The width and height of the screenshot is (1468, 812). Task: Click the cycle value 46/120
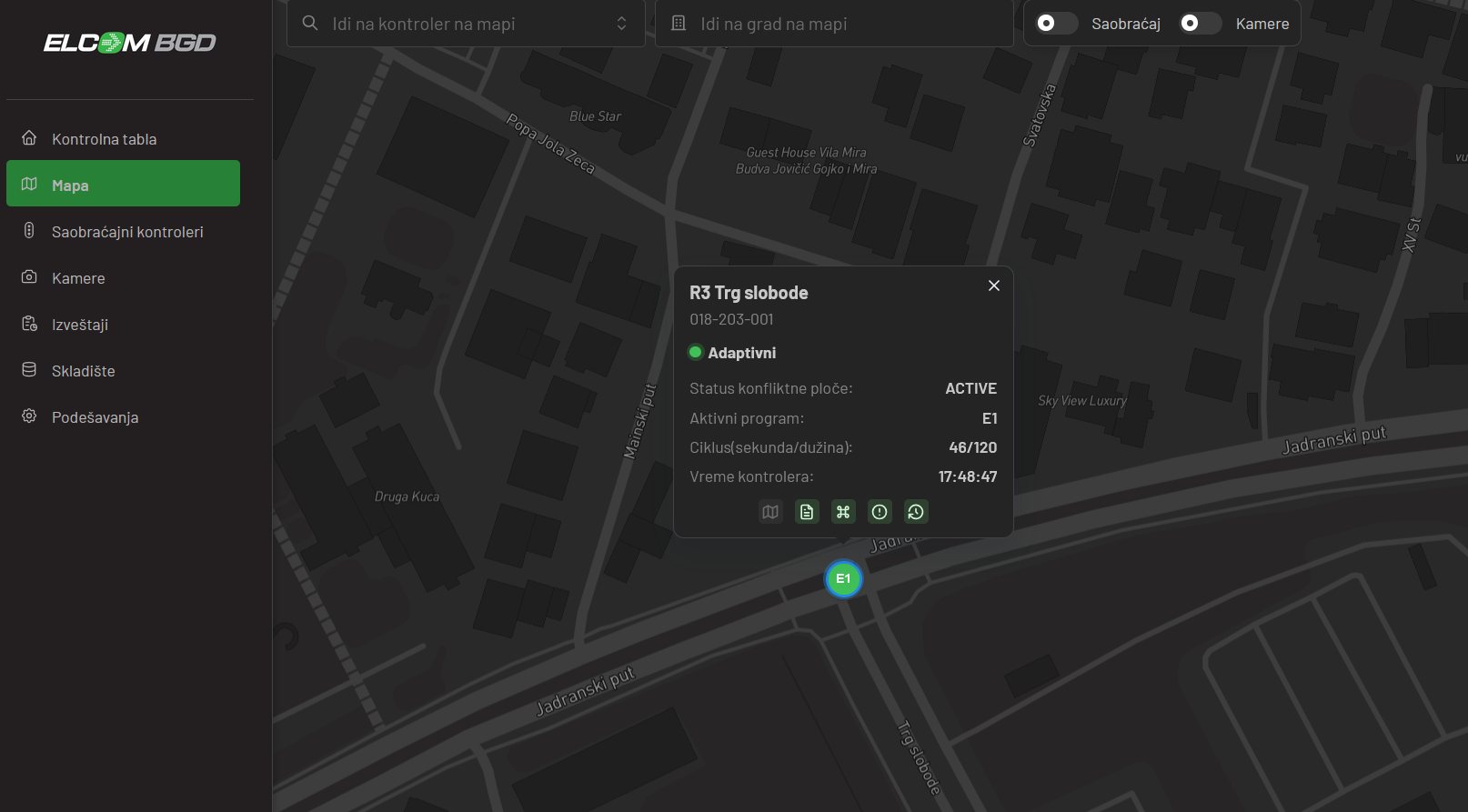pyautogui.click(x=972, y=447)
